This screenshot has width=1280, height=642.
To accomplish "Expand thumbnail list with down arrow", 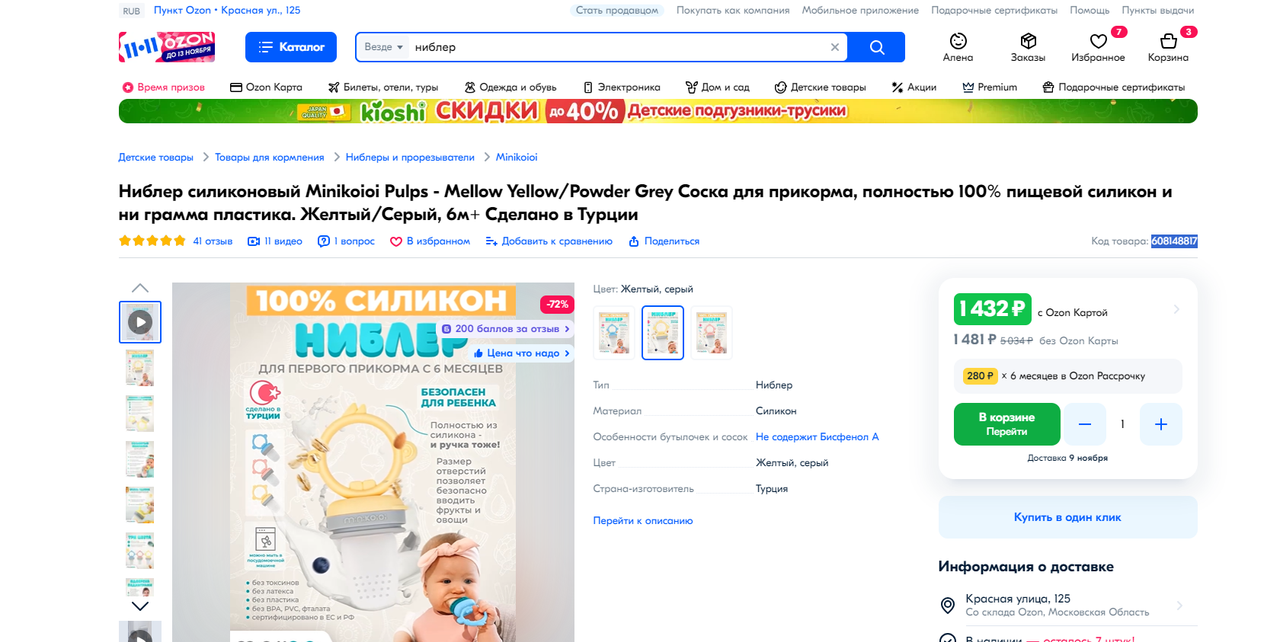I will [x=140, y=606].
